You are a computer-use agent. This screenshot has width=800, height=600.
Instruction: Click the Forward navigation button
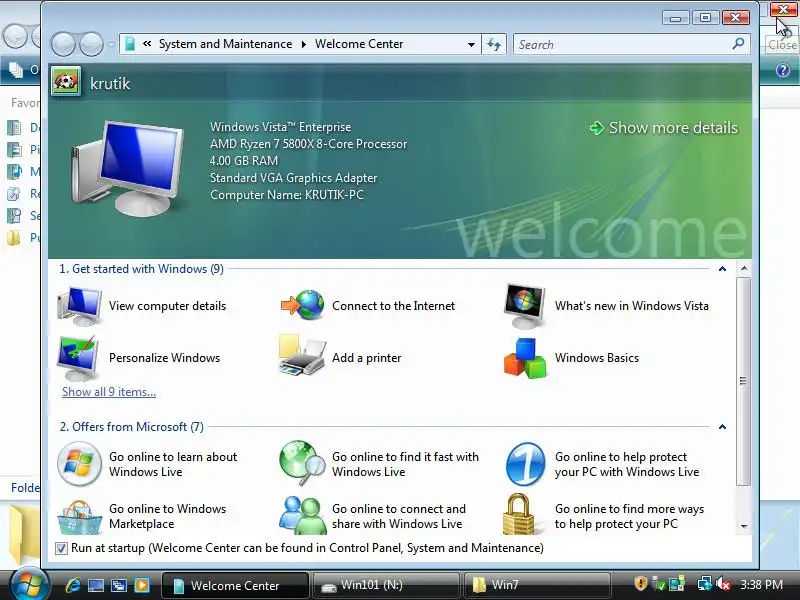pyautogui.click(x=92, y=44)
